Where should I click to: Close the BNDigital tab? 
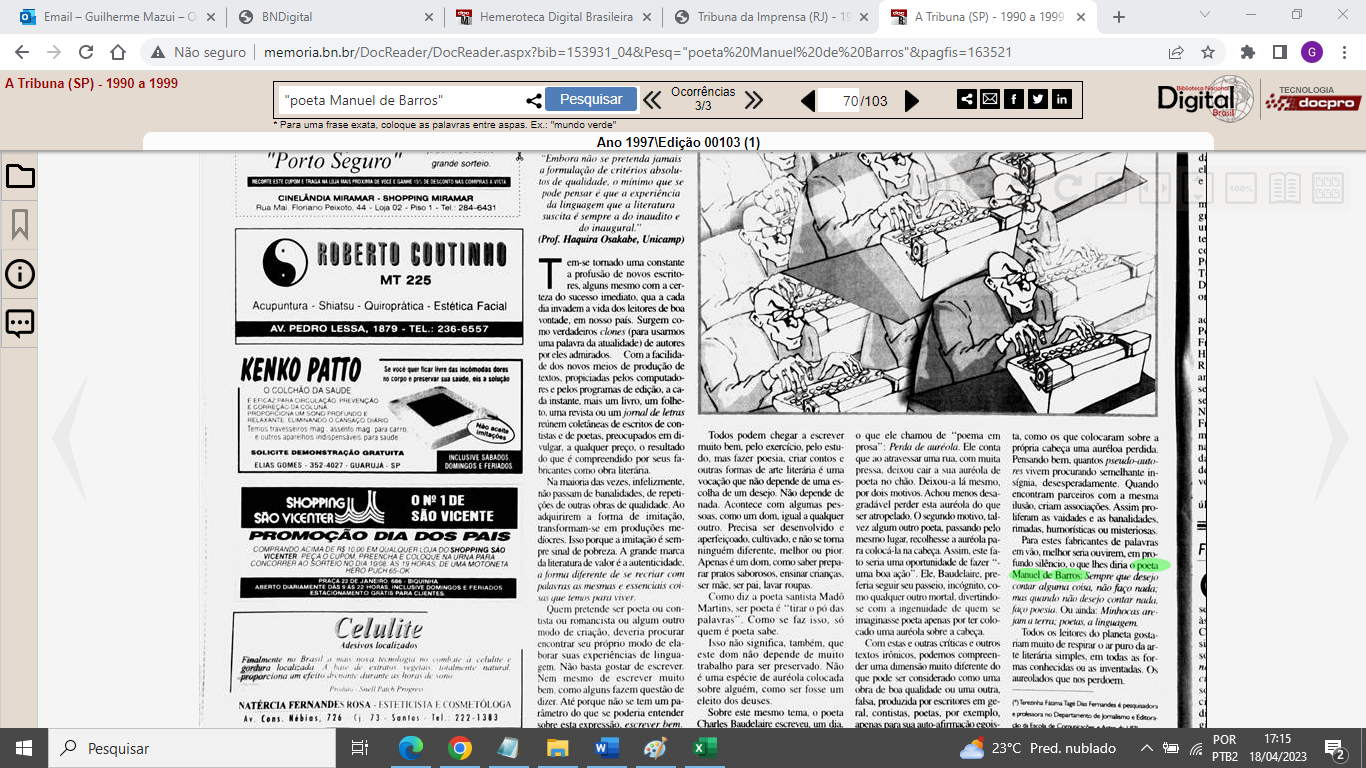[429, 17]
